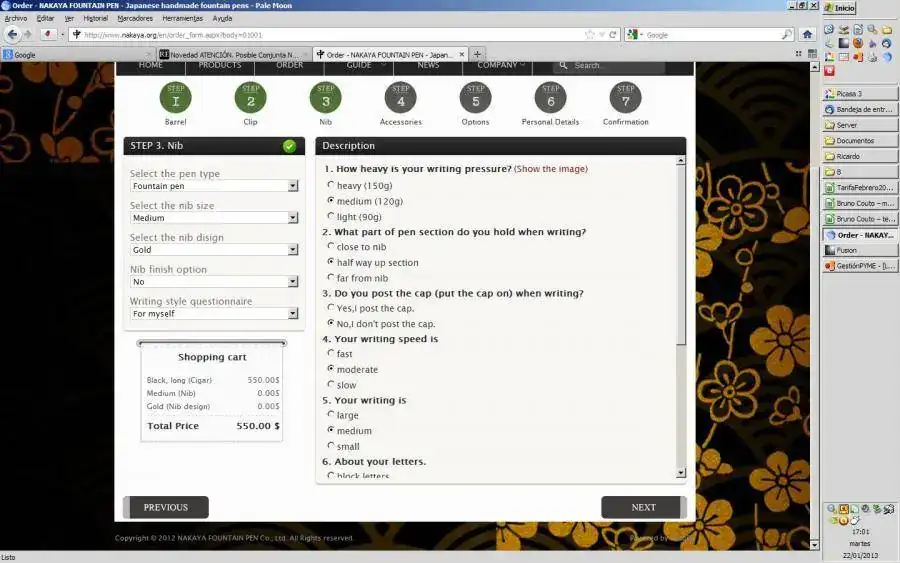Jump to Step 5 Options circle
The width and height of the screenshot is (900, 563).
coord(475,98)
